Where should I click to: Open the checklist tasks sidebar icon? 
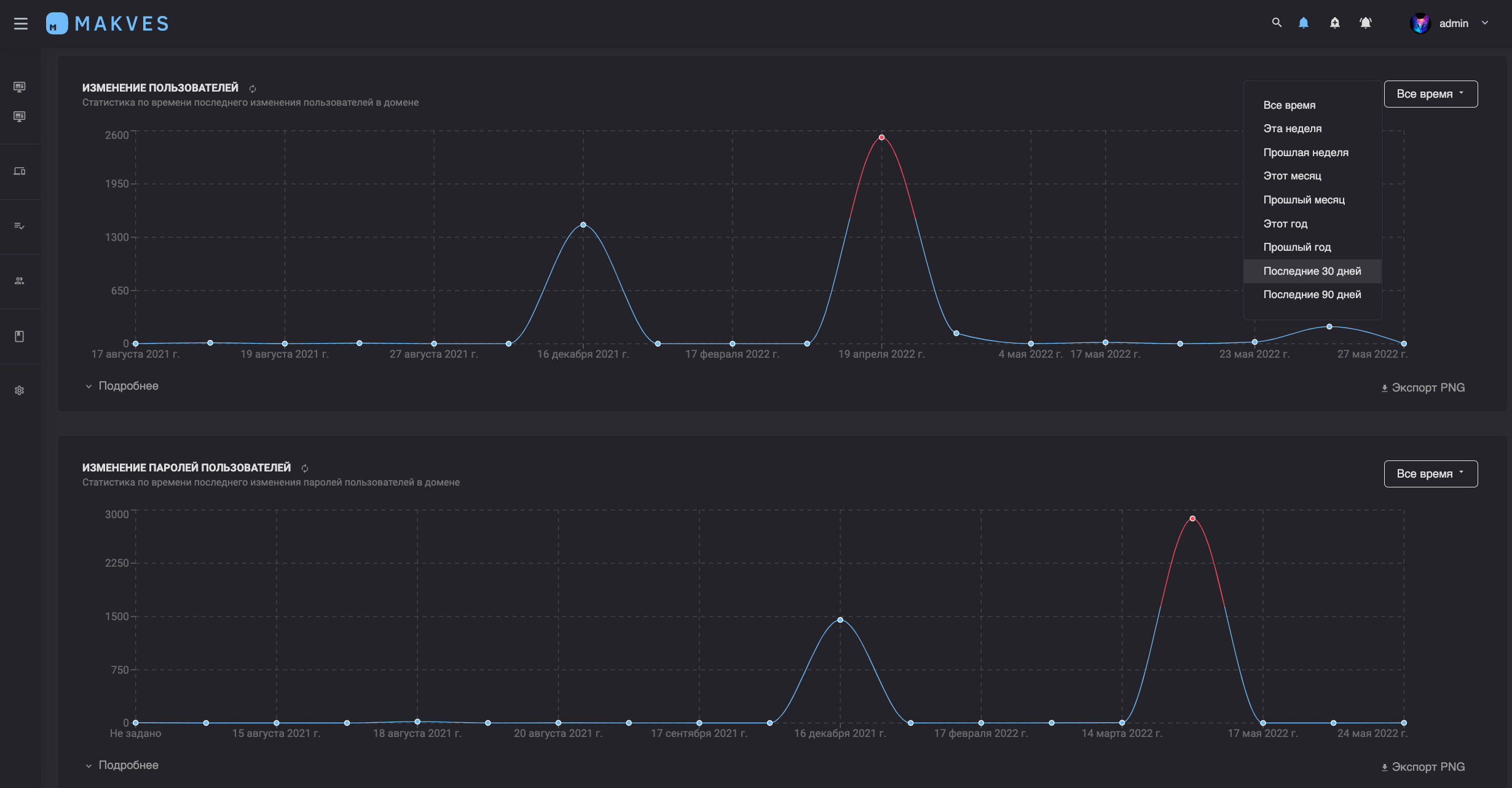tap(20, 226)
